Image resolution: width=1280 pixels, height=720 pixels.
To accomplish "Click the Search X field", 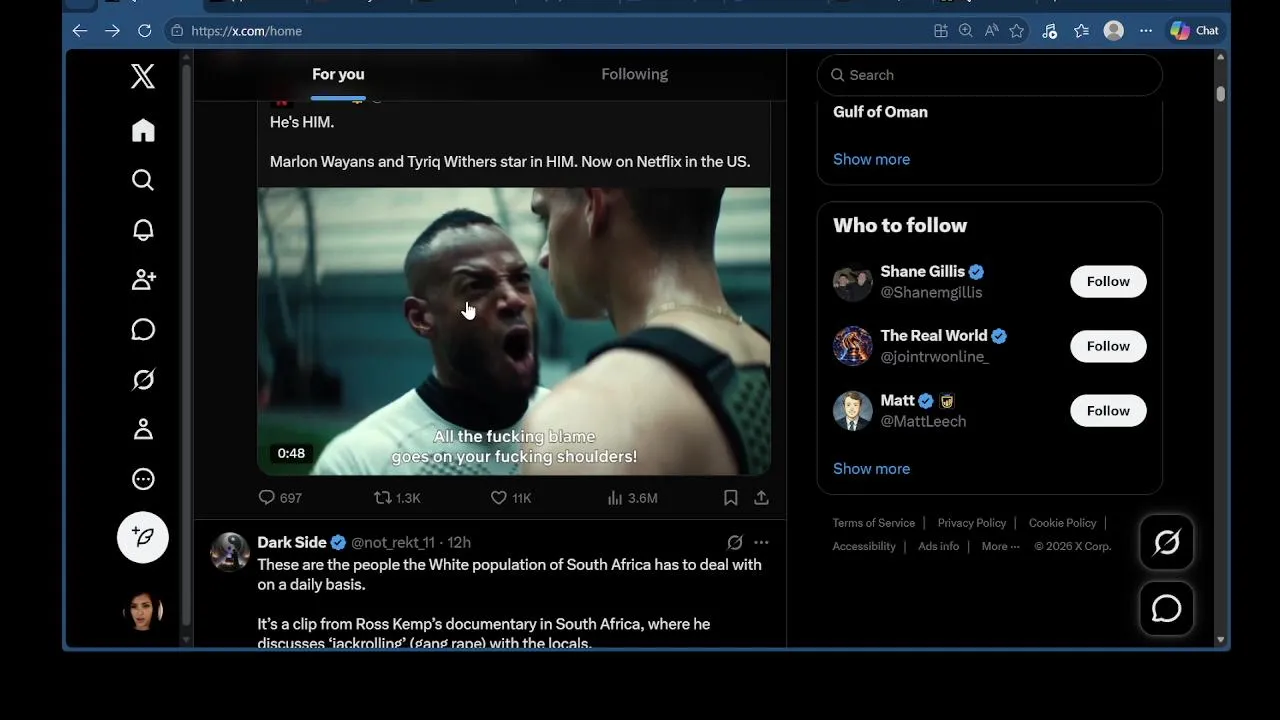I will [990, 75].
